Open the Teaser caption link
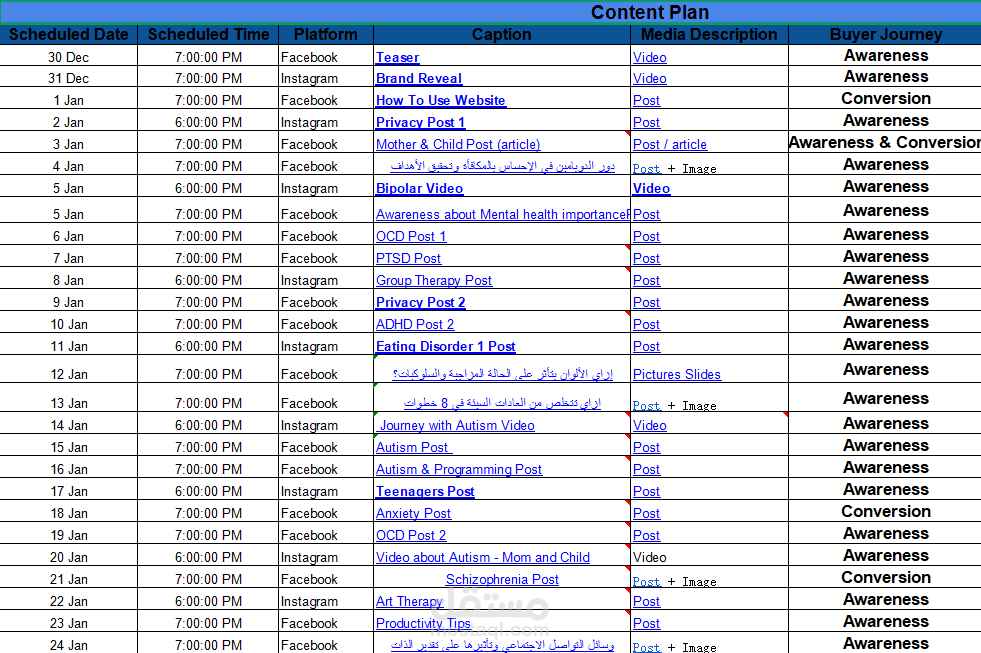981x653 pixels. (397, 58)
